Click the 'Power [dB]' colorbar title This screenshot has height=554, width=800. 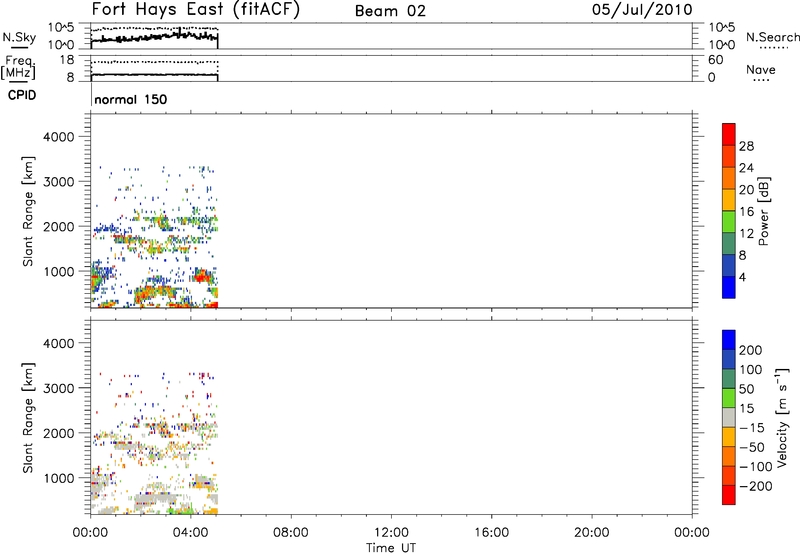tap(764, 211)
